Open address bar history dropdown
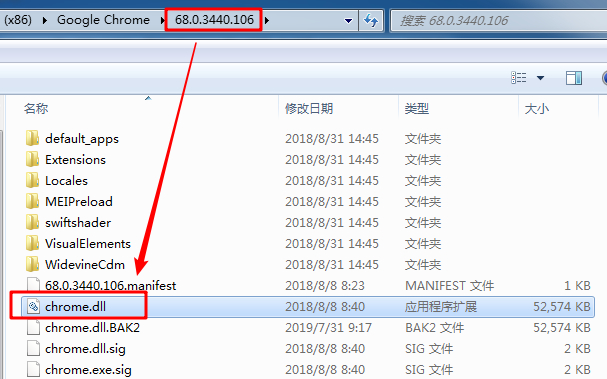The image size is (607, 379). tap(348, 21)
